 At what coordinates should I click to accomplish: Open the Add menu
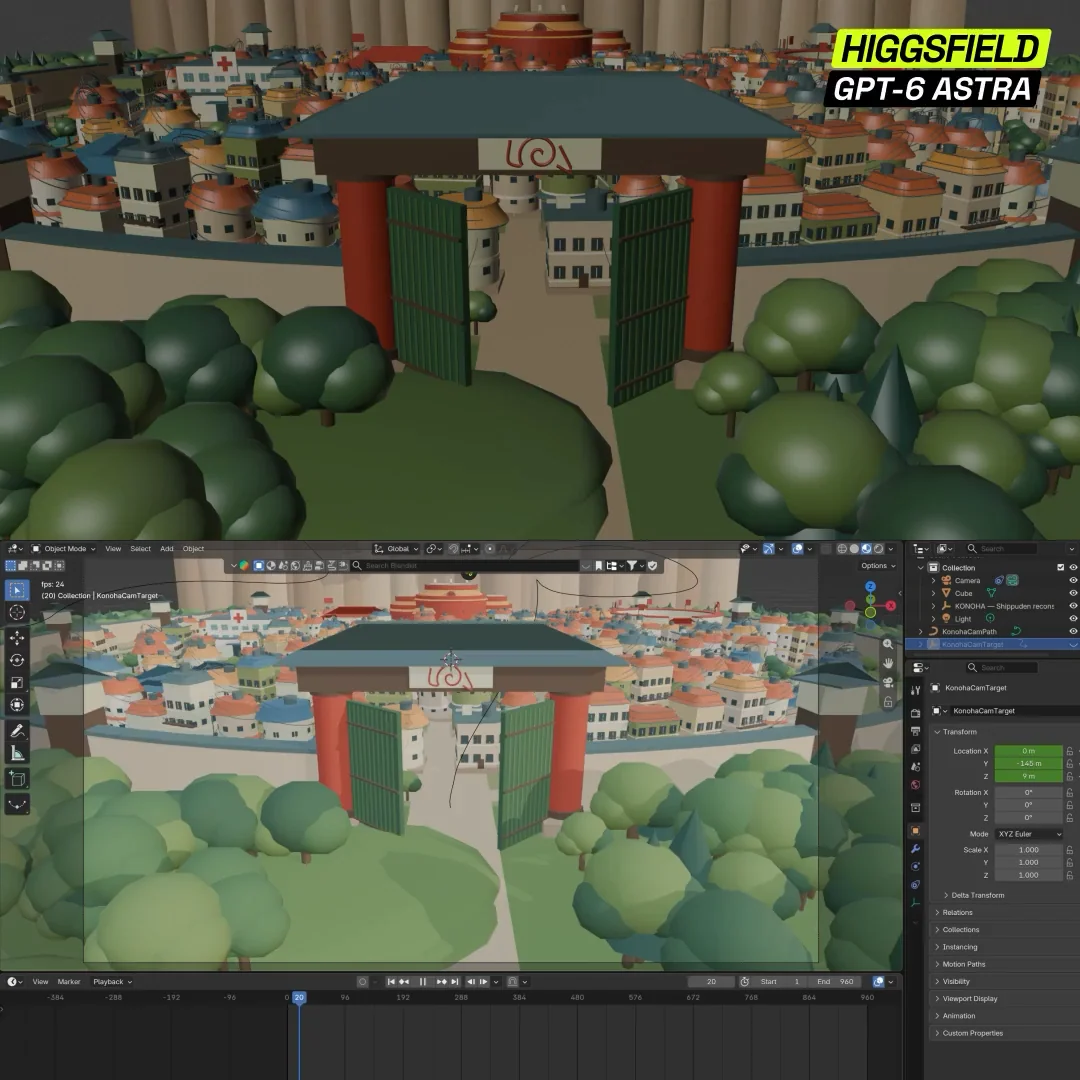167,549
